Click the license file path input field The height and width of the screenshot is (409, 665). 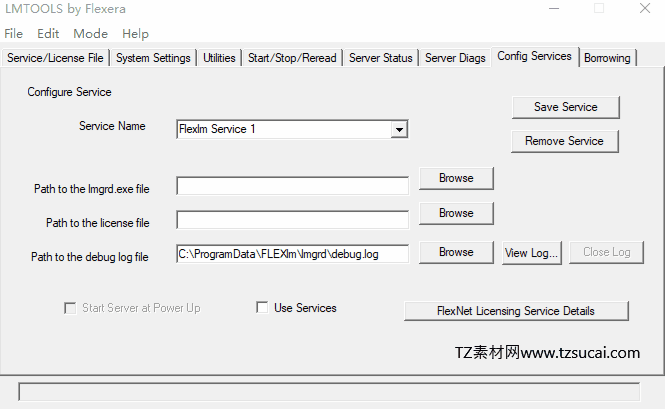coord(293,220)
